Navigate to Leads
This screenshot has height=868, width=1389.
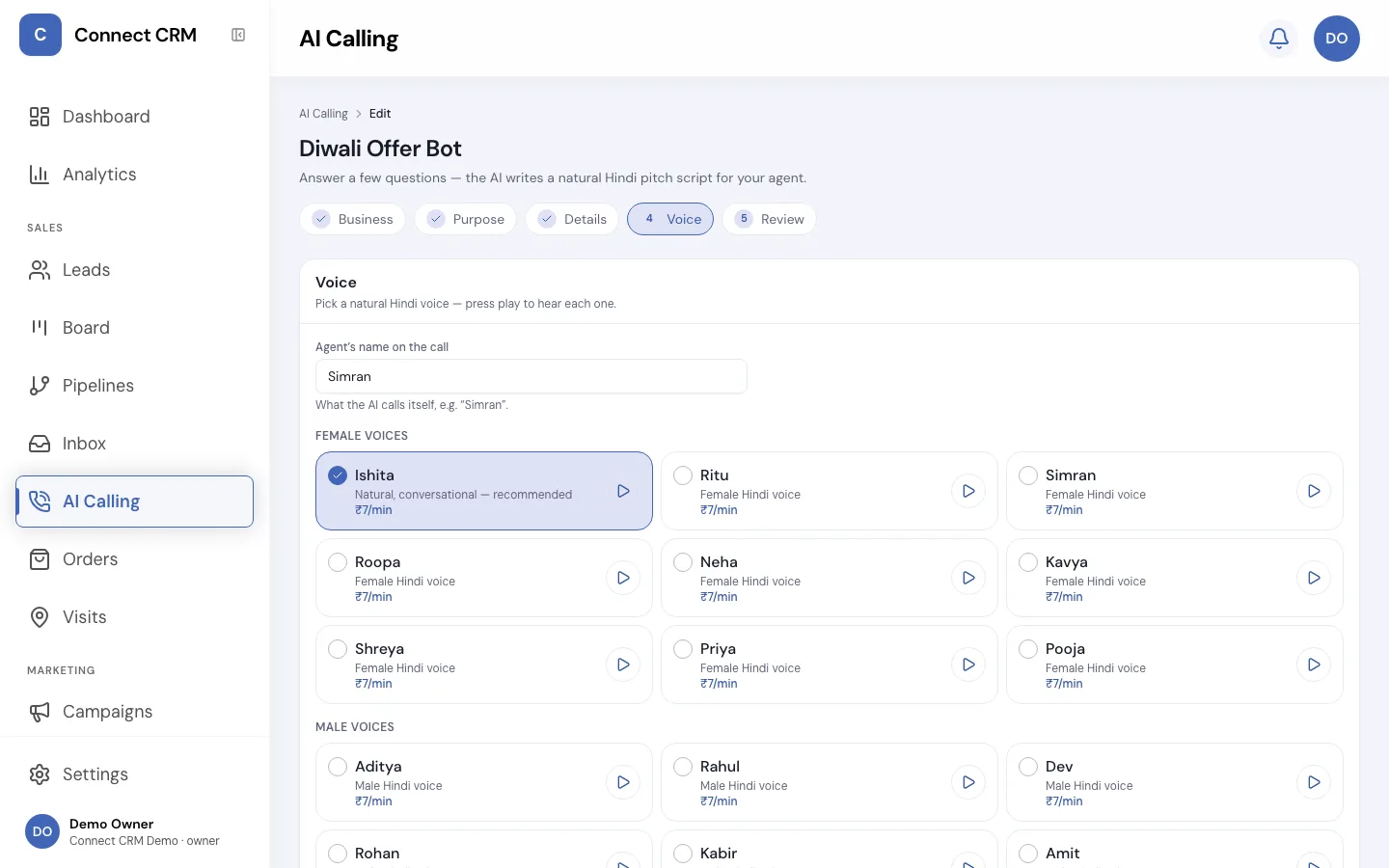pyautogui.click(x=134, y=270)
